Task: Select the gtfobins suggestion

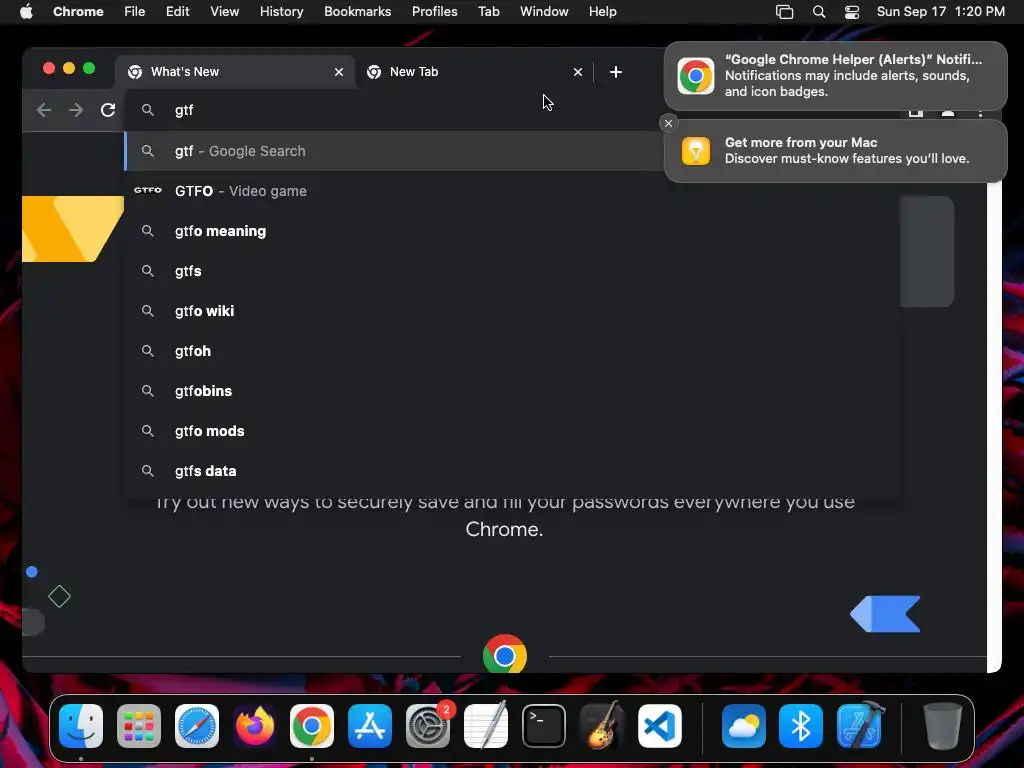Action: pos(513,391)
